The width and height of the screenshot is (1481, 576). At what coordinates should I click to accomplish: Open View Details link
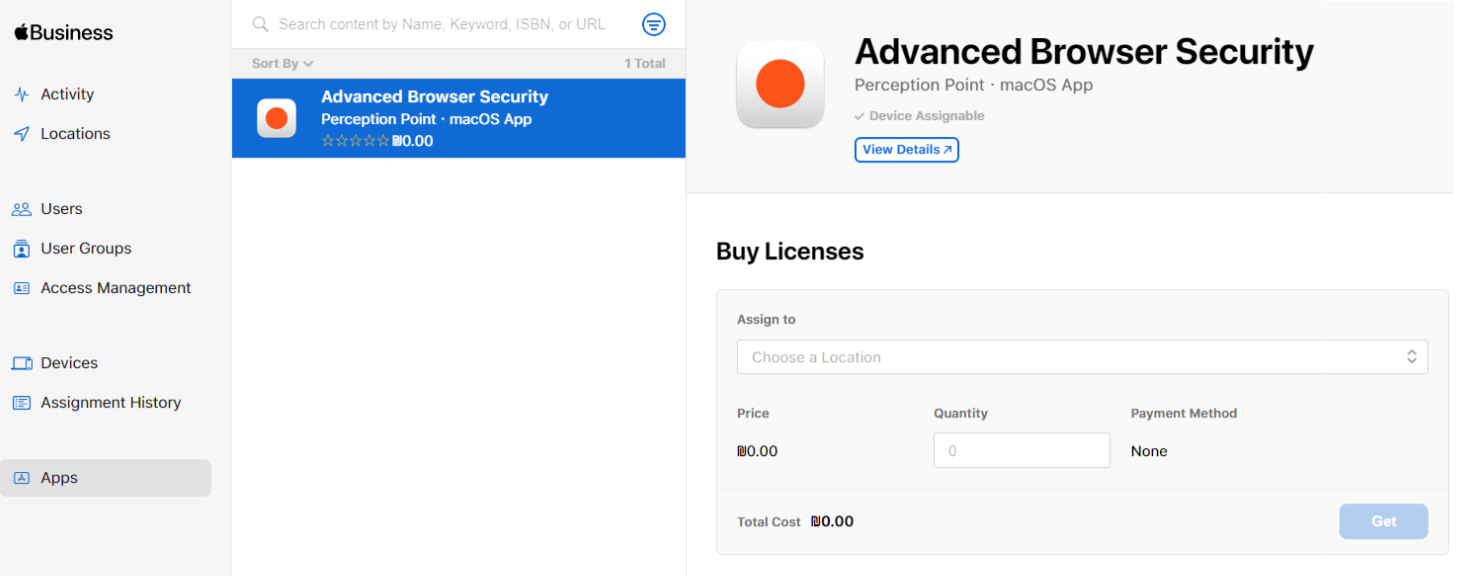click(x=906, y=150)
